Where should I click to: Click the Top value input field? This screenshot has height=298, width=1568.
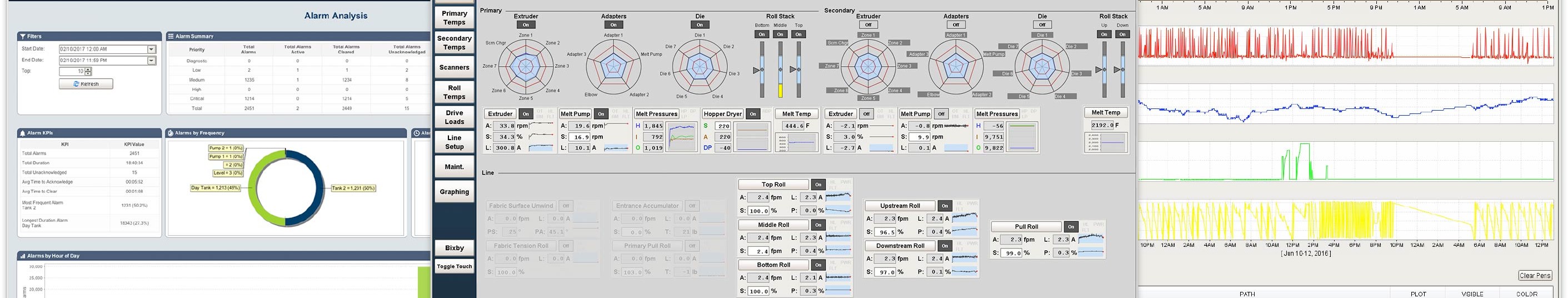[x=72, y=71]
